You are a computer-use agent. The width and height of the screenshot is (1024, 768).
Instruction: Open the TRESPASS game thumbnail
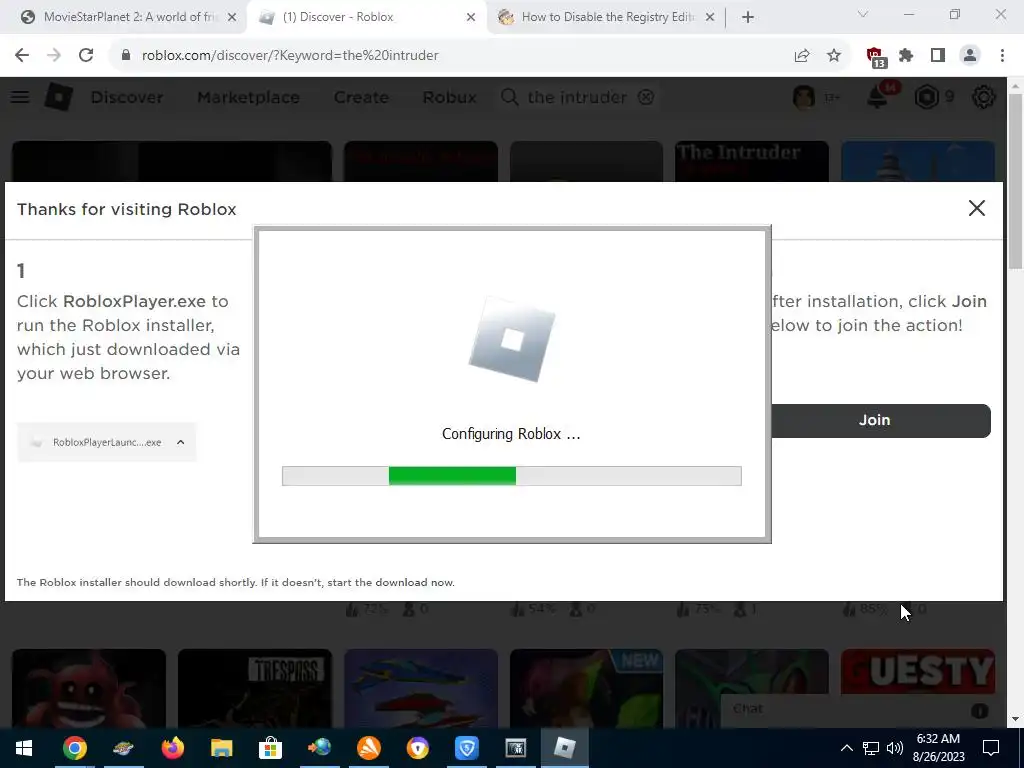coord(255,688)
